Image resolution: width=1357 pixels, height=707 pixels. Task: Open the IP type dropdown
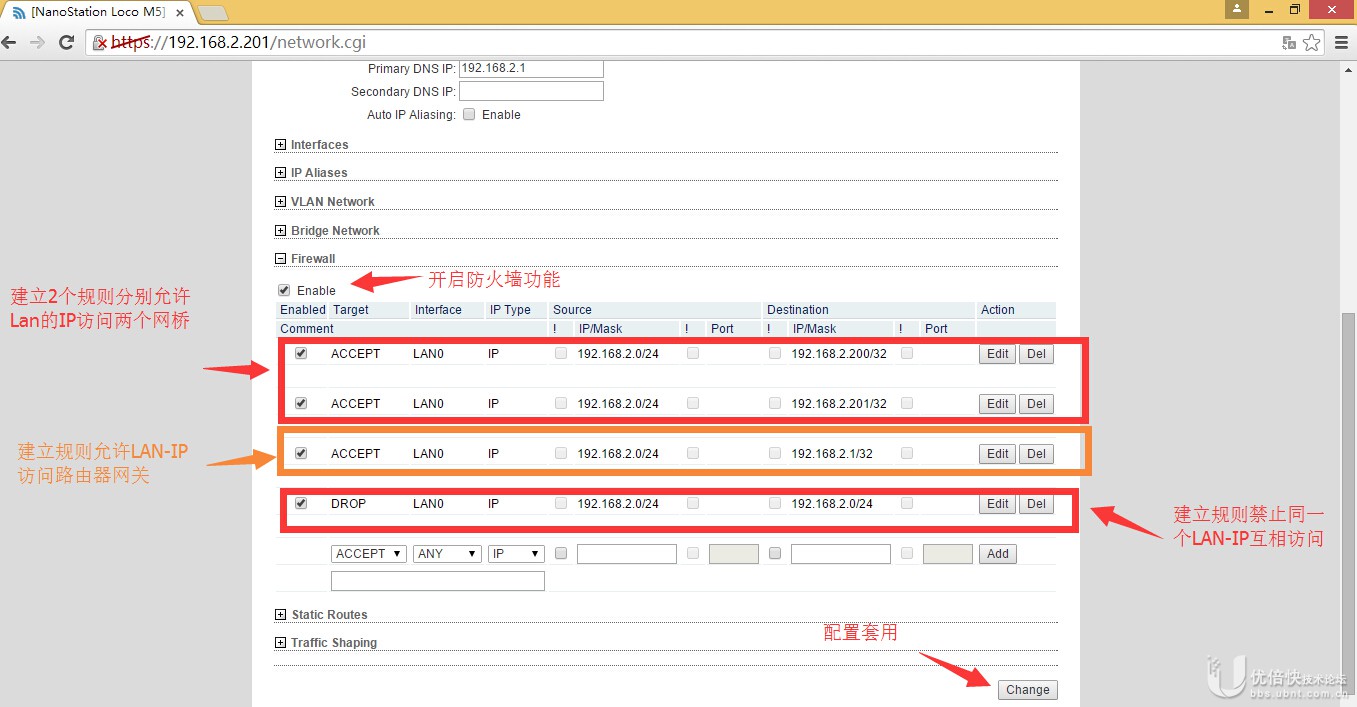click(516, 553)
